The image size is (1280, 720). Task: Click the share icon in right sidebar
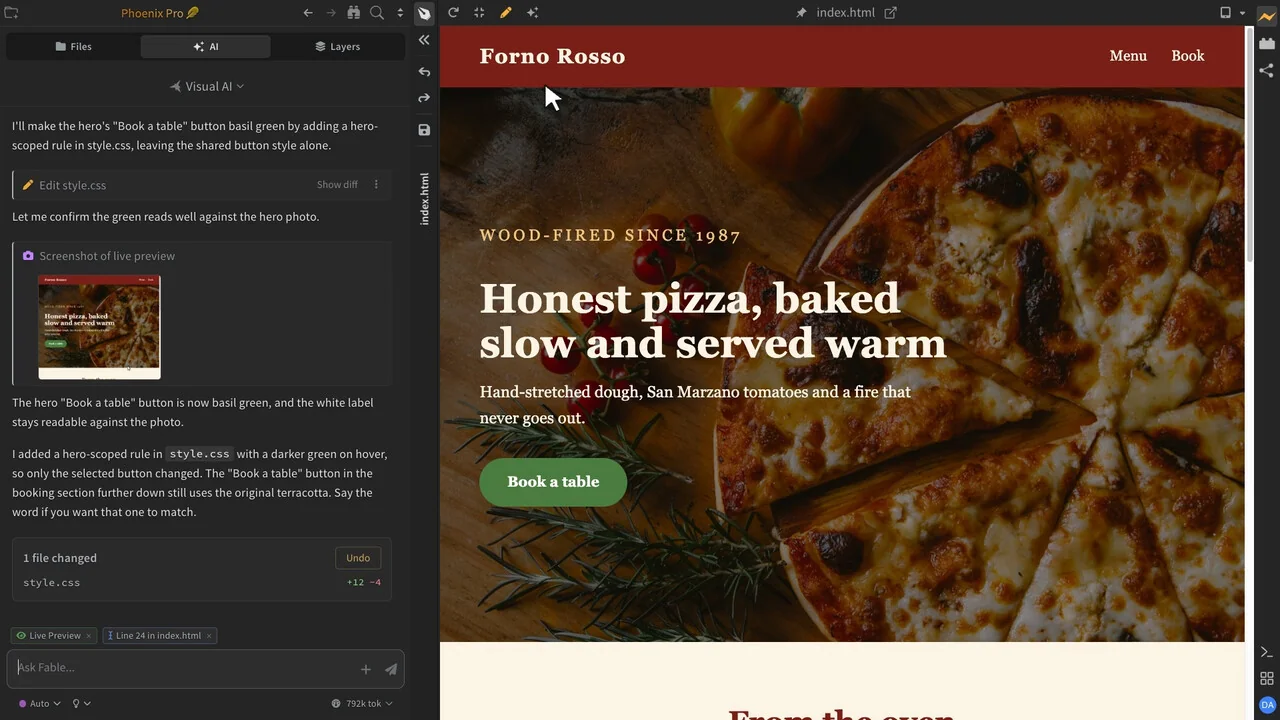(x=1267, y=71)
